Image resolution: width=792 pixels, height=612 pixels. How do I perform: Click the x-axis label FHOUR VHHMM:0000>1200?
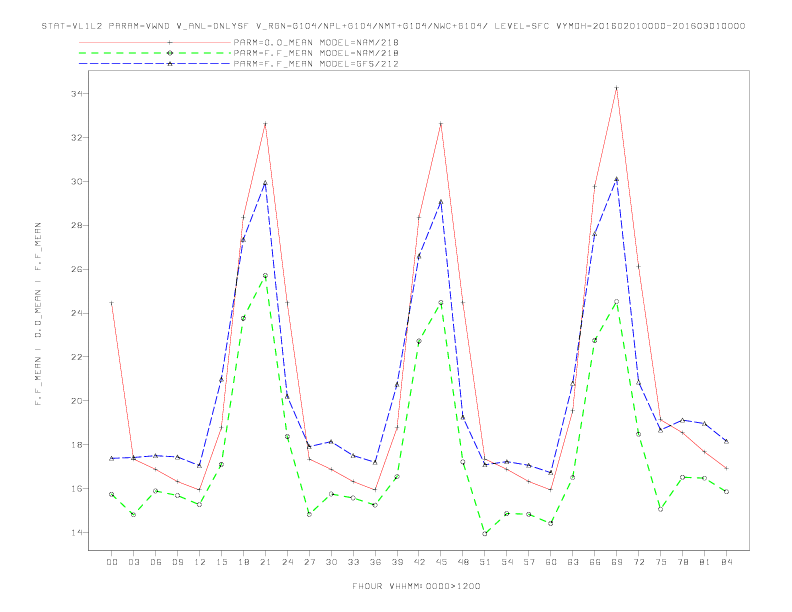(416, 586)
